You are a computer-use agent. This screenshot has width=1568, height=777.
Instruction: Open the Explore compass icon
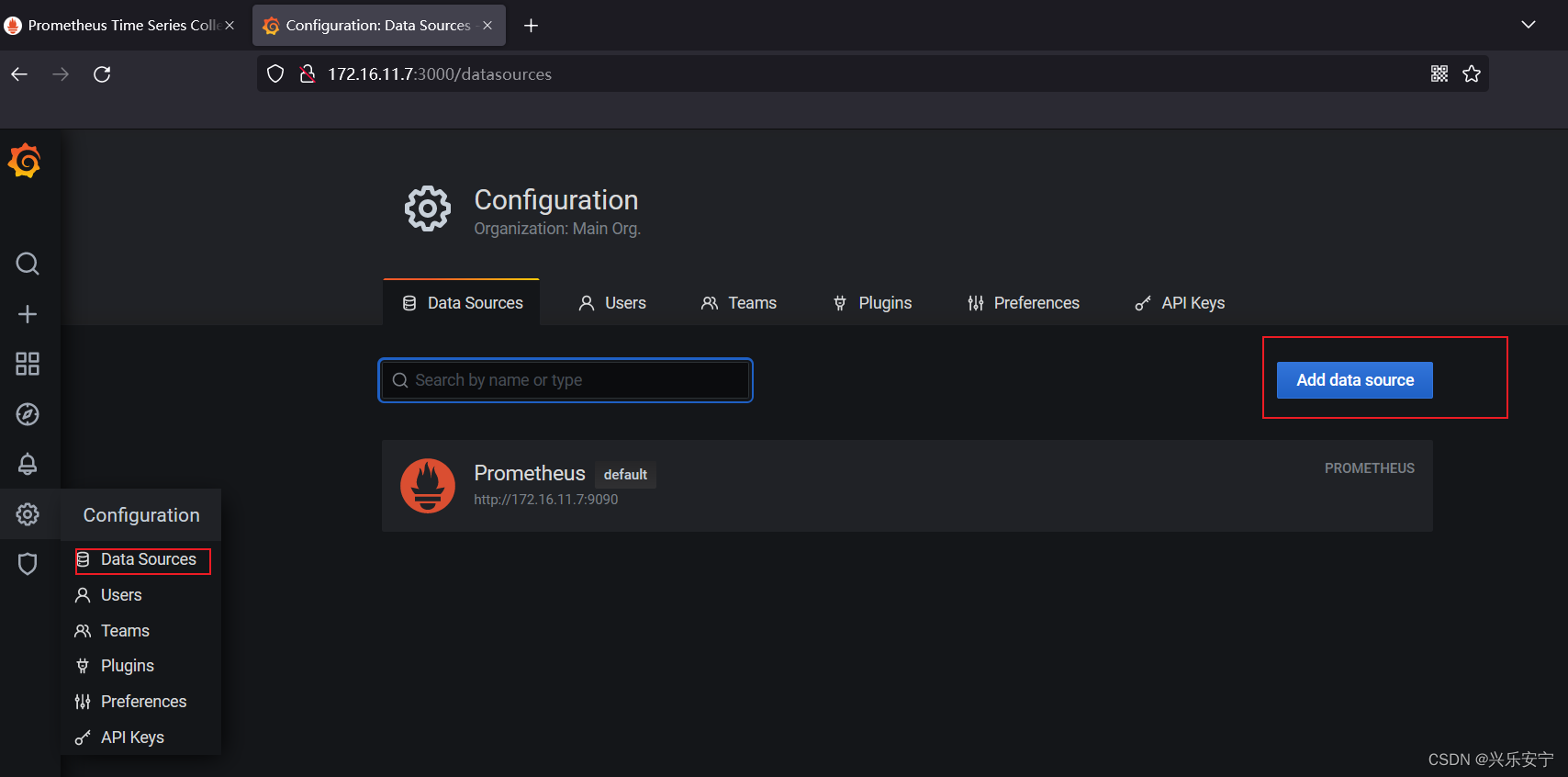[x=28, y=414]
